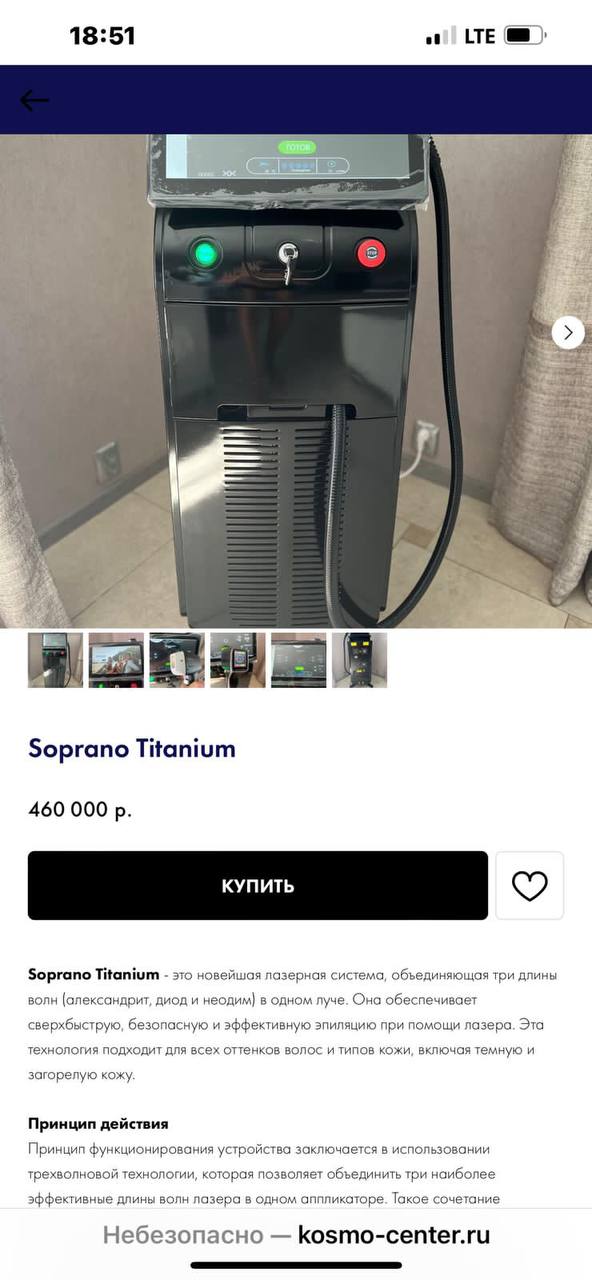Tap the battery icon in the status bar
This screenshot has width=592, height=1280.
(525, 36)
